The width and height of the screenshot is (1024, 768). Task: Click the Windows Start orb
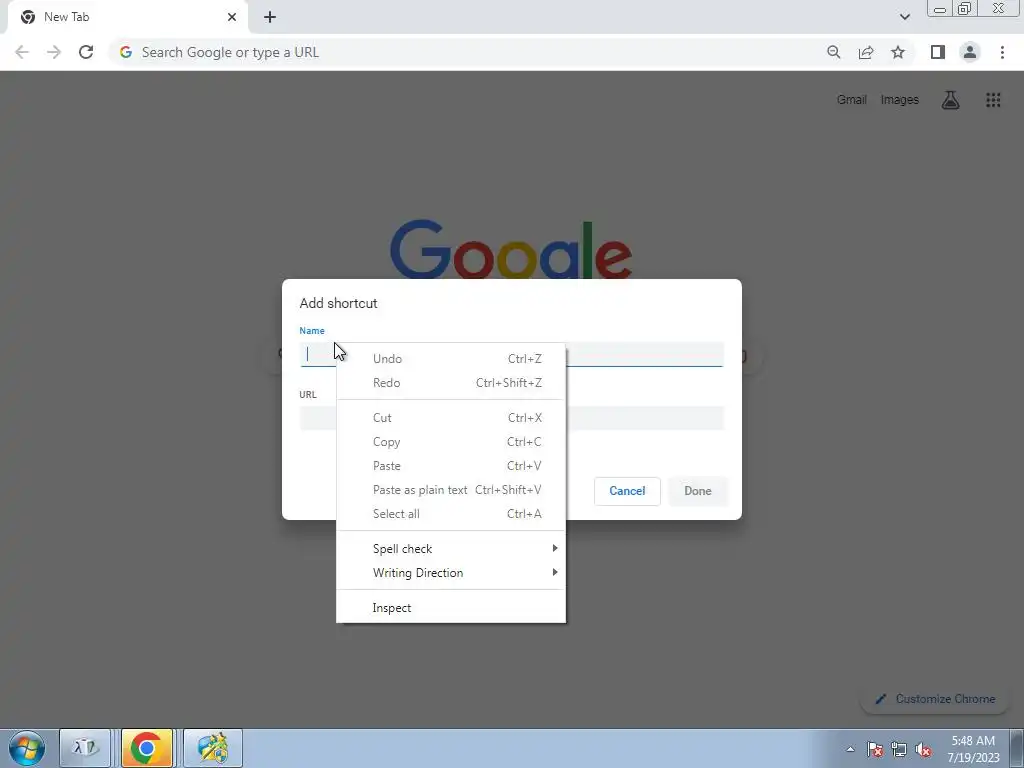coord(27,748)
